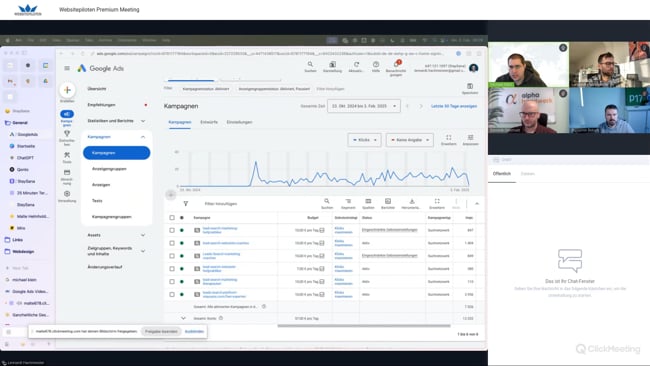Tick the checkbox of the fourth campaign row

[172, 269]
